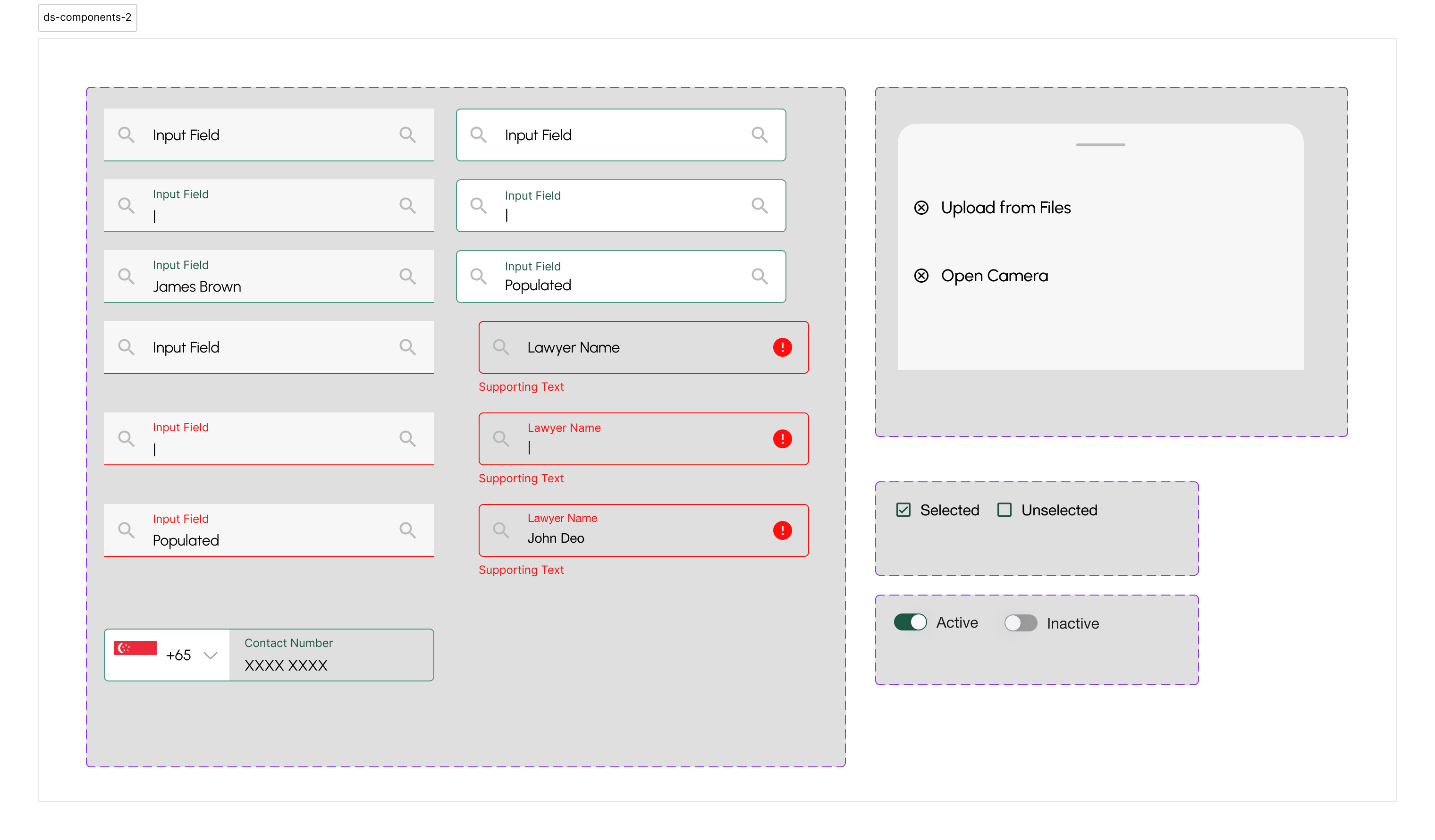1435x840 pixels.
Task: Check the Unselected checkbox
Action: point(1004,510)
